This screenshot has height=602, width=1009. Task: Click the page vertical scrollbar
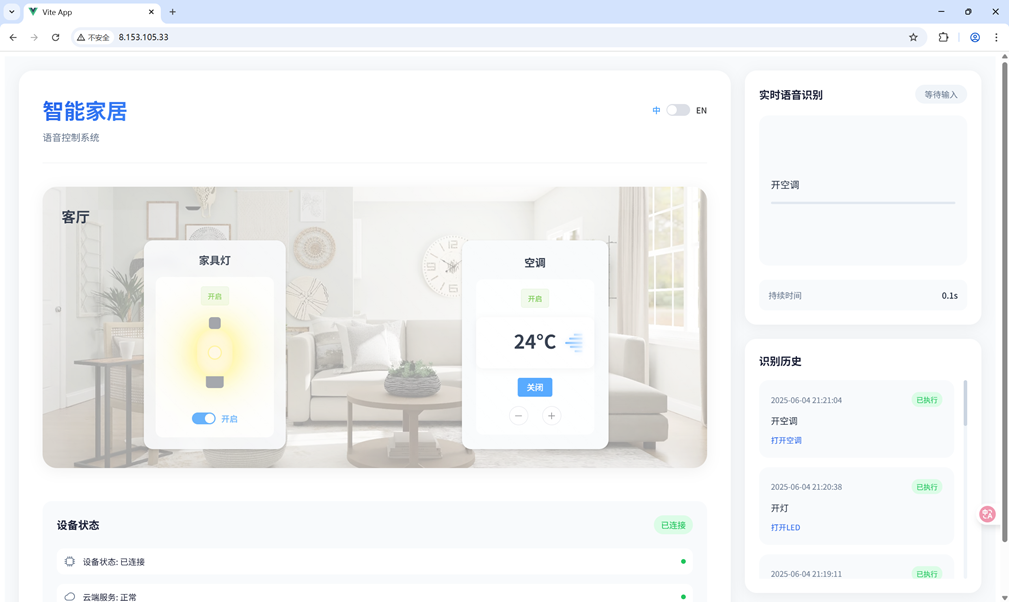click(x=1004, y=302)
